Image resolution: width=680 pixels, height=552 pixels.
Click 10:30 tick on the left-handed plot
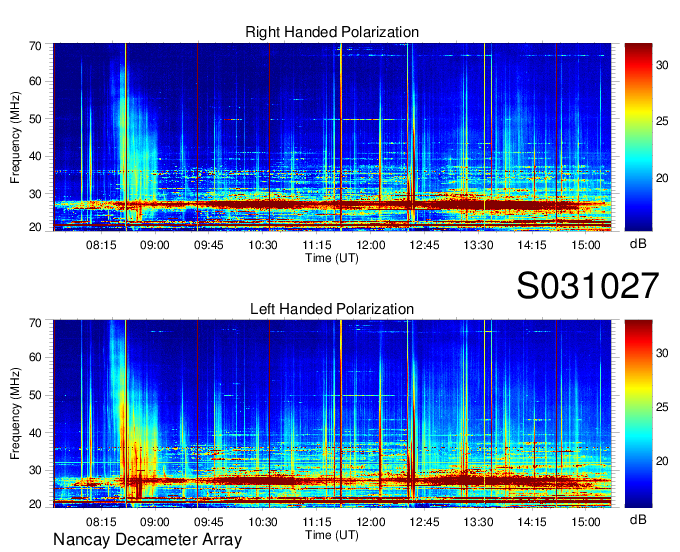[263, 522]
